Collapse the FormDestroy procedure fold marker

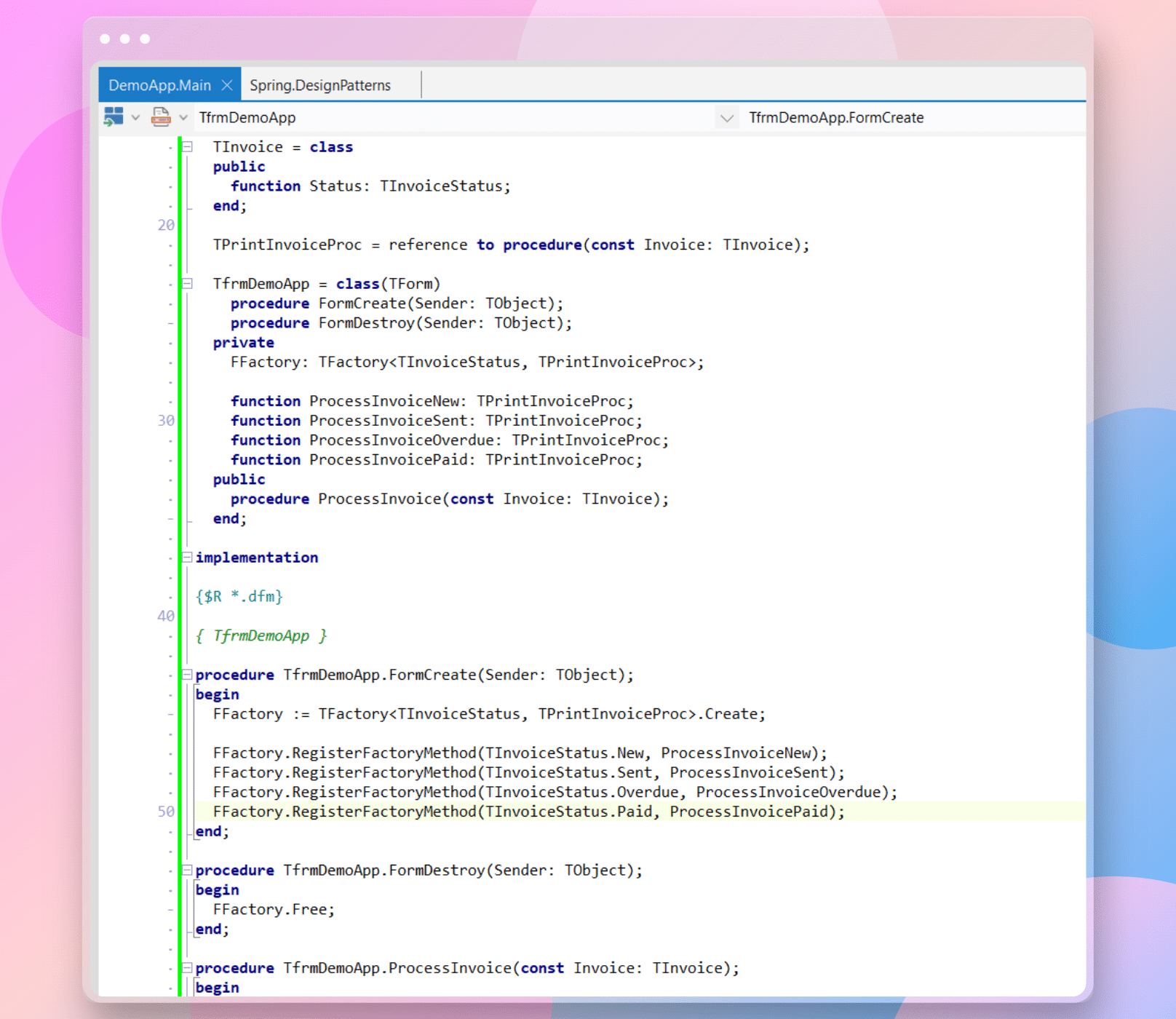point(187,870)
